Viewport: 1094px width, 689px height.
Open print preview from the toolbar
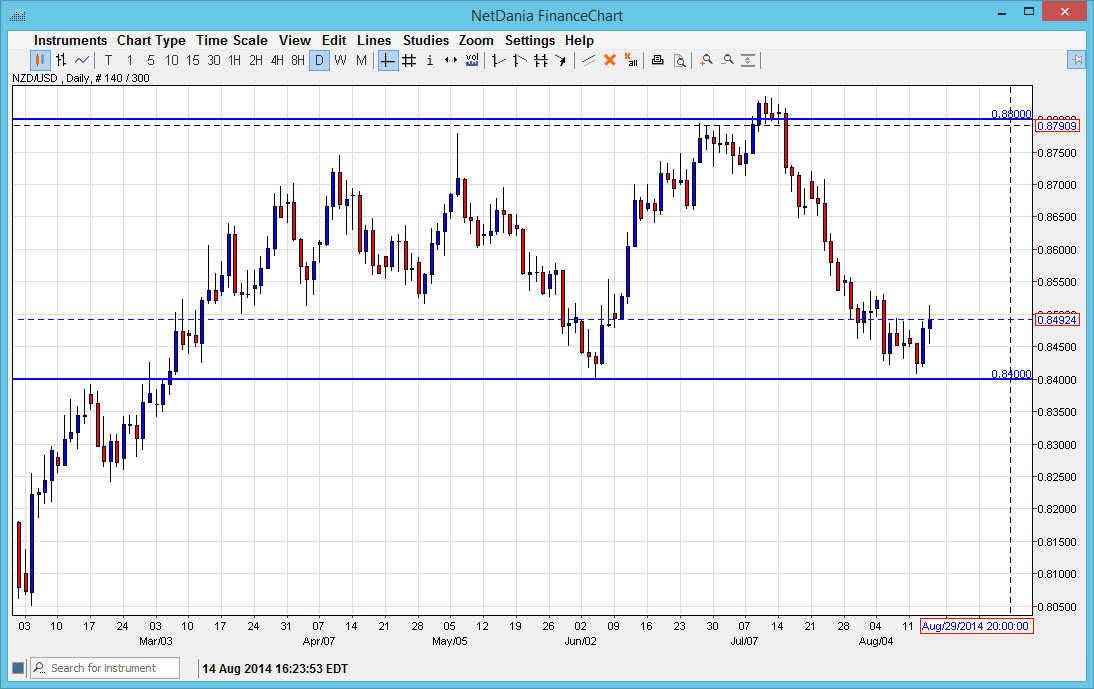click(680, 60)
